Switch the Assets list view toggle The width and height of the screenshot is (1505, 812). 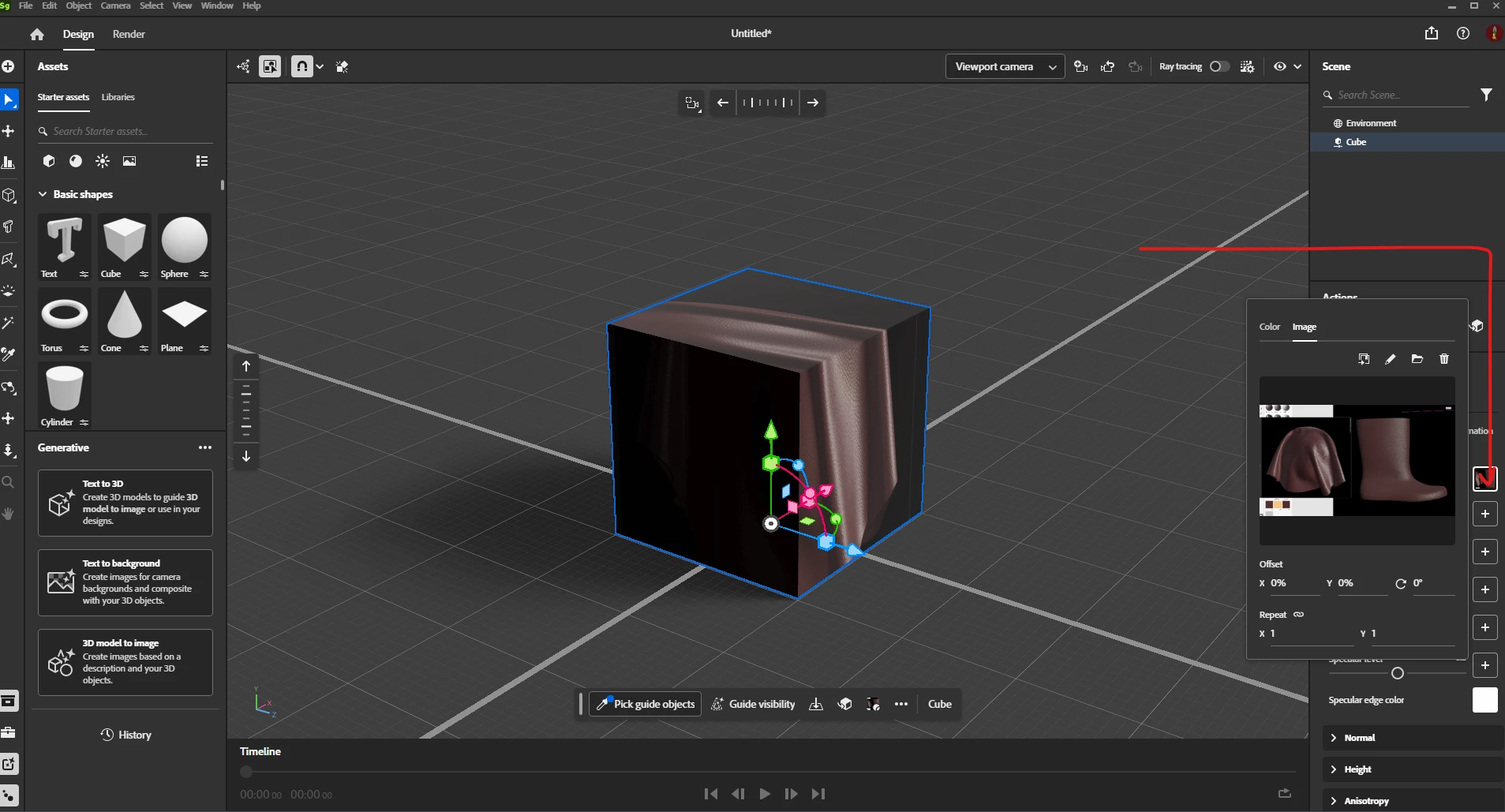[202, 161]
